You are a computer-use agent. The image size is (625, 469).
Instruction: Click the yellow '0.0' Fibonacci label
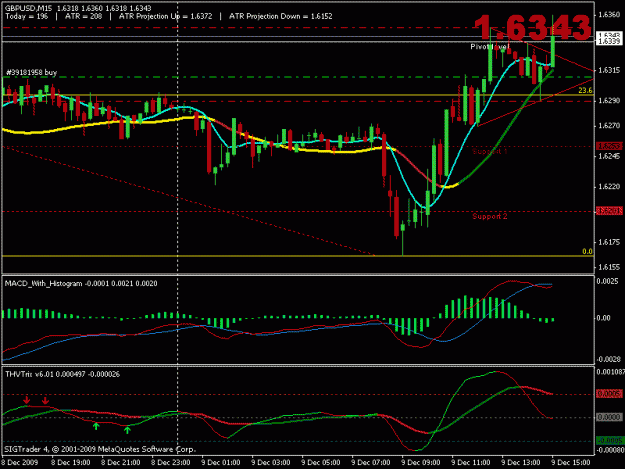pos(587,251)
